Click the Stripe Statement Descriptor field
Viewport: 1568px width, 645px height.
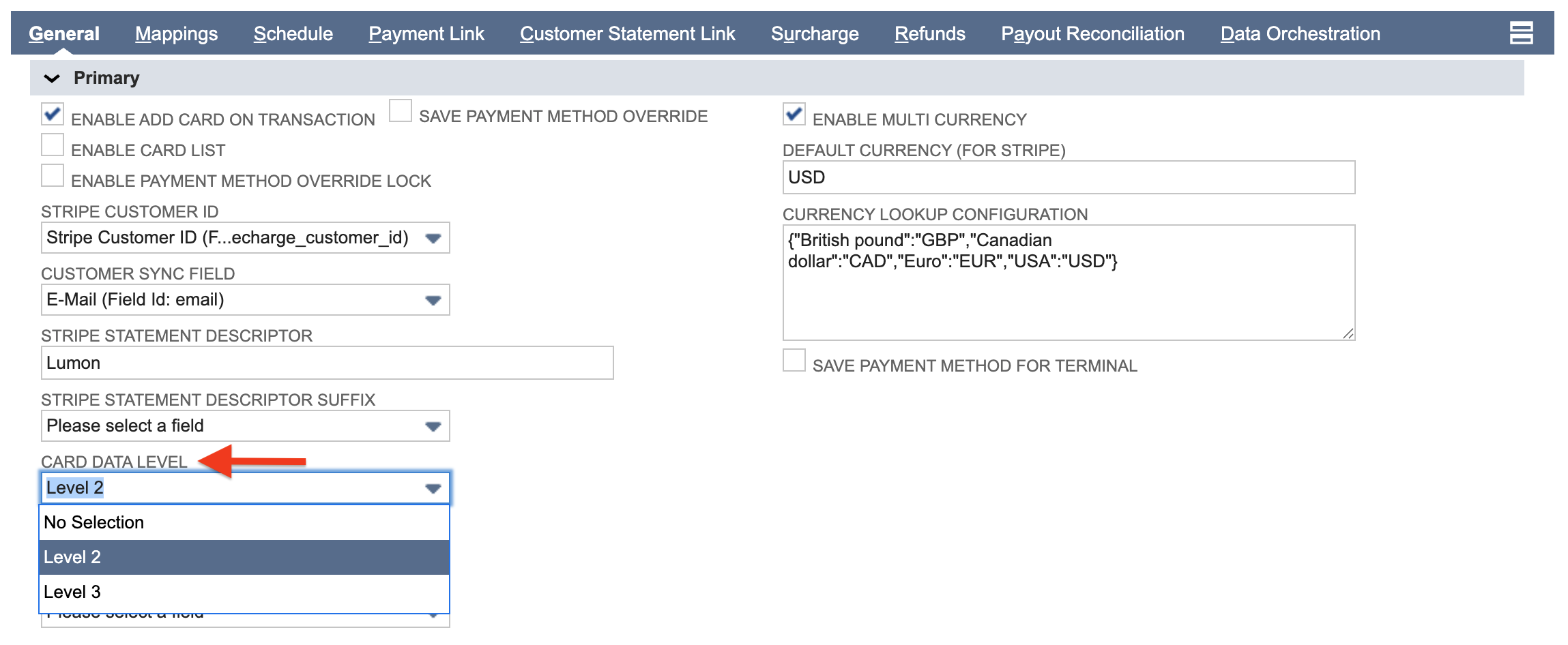pyautogui.click(x=327, y=363)
